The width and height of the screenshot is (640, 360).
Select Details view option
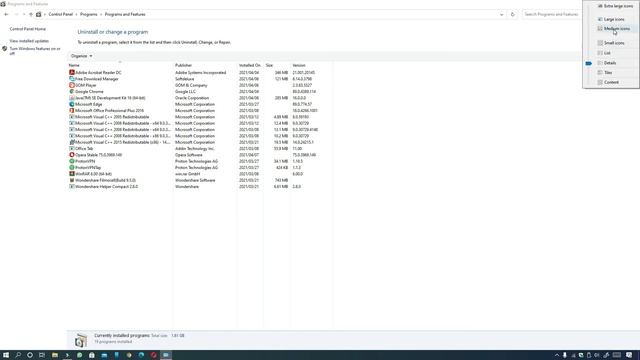(607, 63)
